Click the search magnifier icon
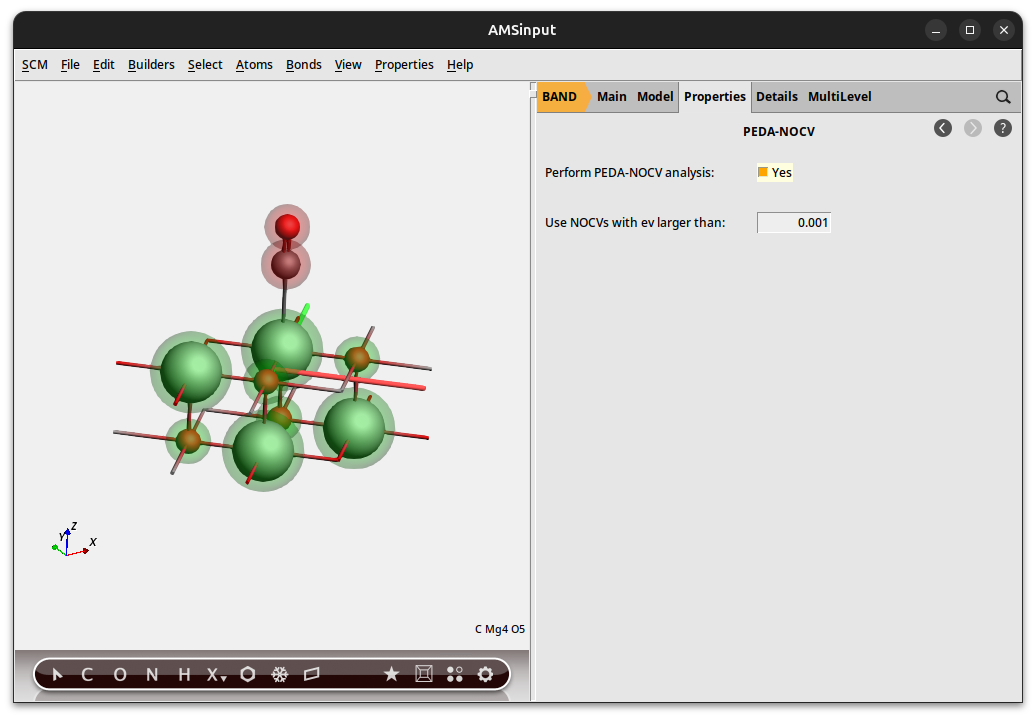The height and width of the screenshot is (719, 1036). [x=1003, y=97]
